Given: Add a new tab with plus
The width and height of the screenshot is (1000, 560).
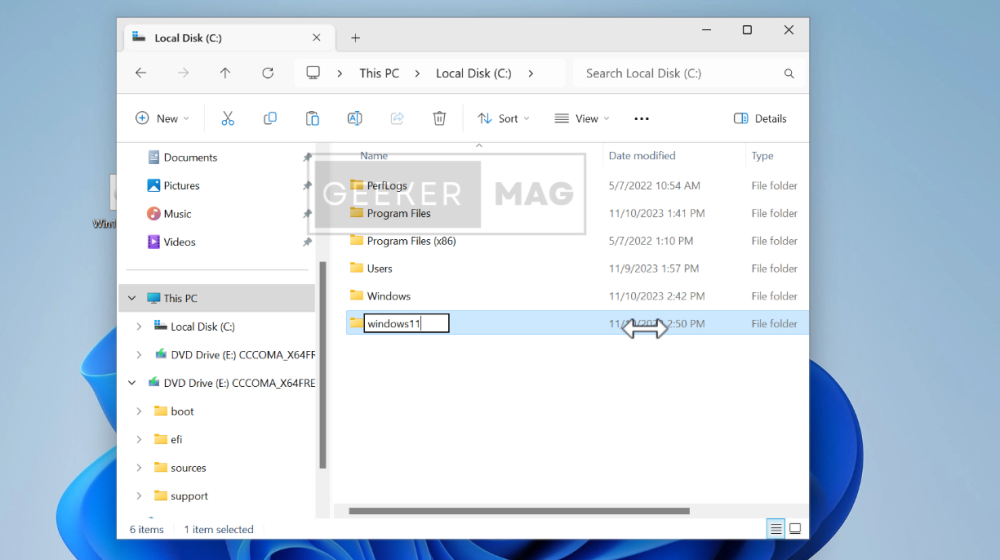Looking at the screenshot, I should [x=355, y=38].
